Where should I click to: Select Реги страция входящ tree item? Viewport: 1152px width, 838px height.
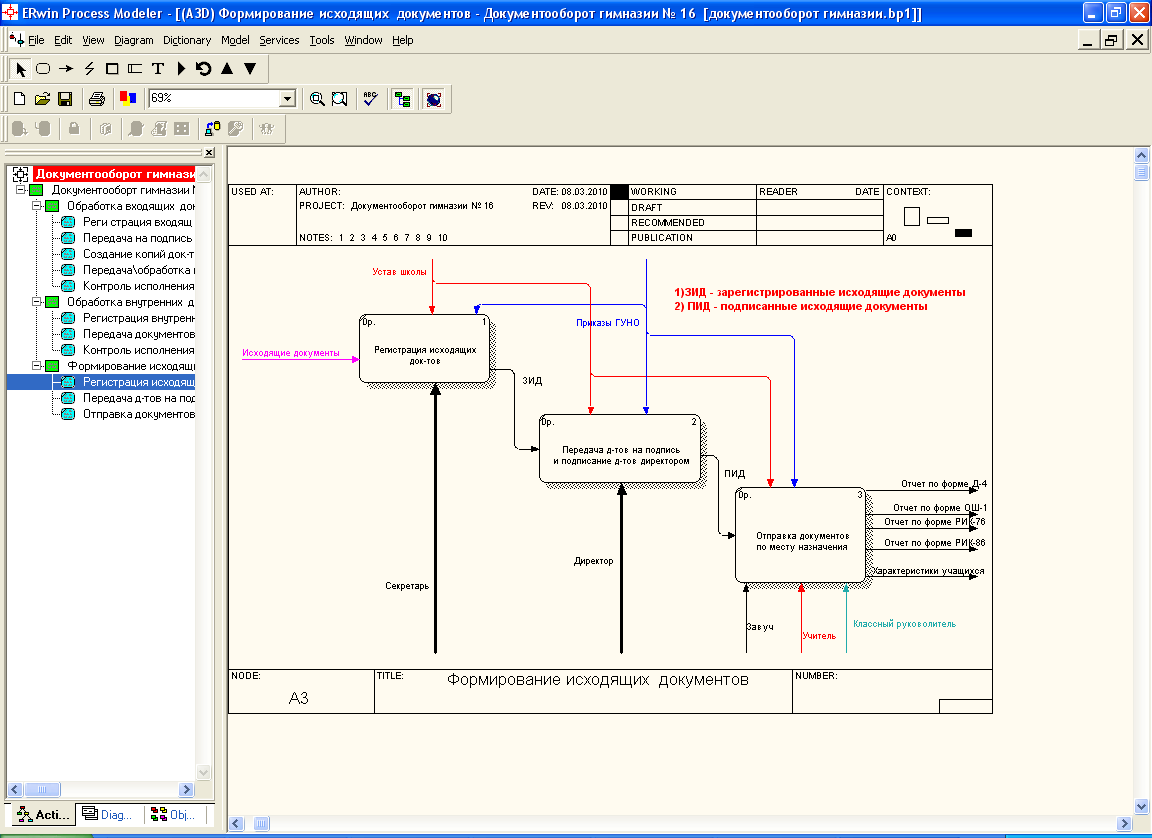[x=137, y=222]
